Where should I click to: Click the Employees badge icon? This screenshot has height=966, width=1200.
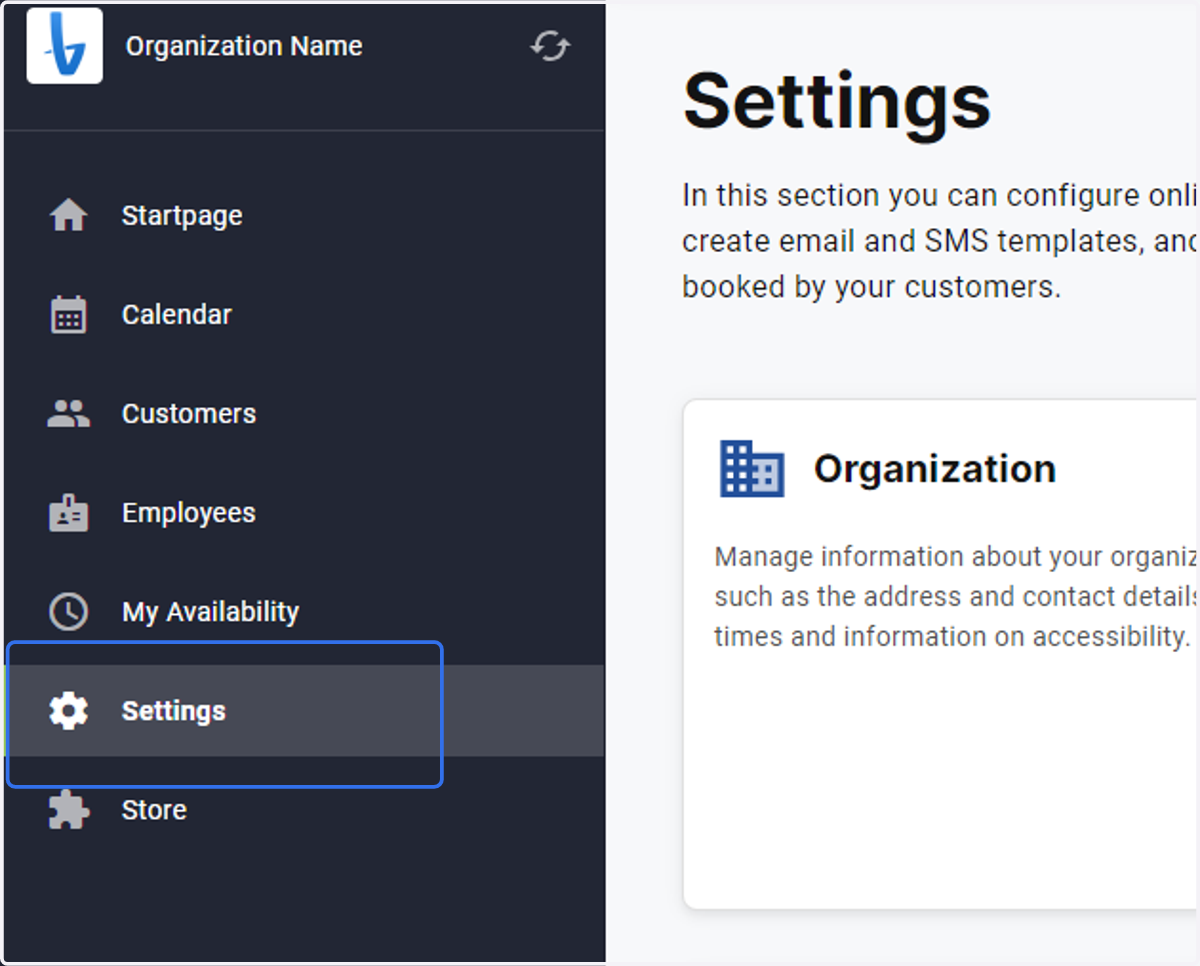(68, 512)
